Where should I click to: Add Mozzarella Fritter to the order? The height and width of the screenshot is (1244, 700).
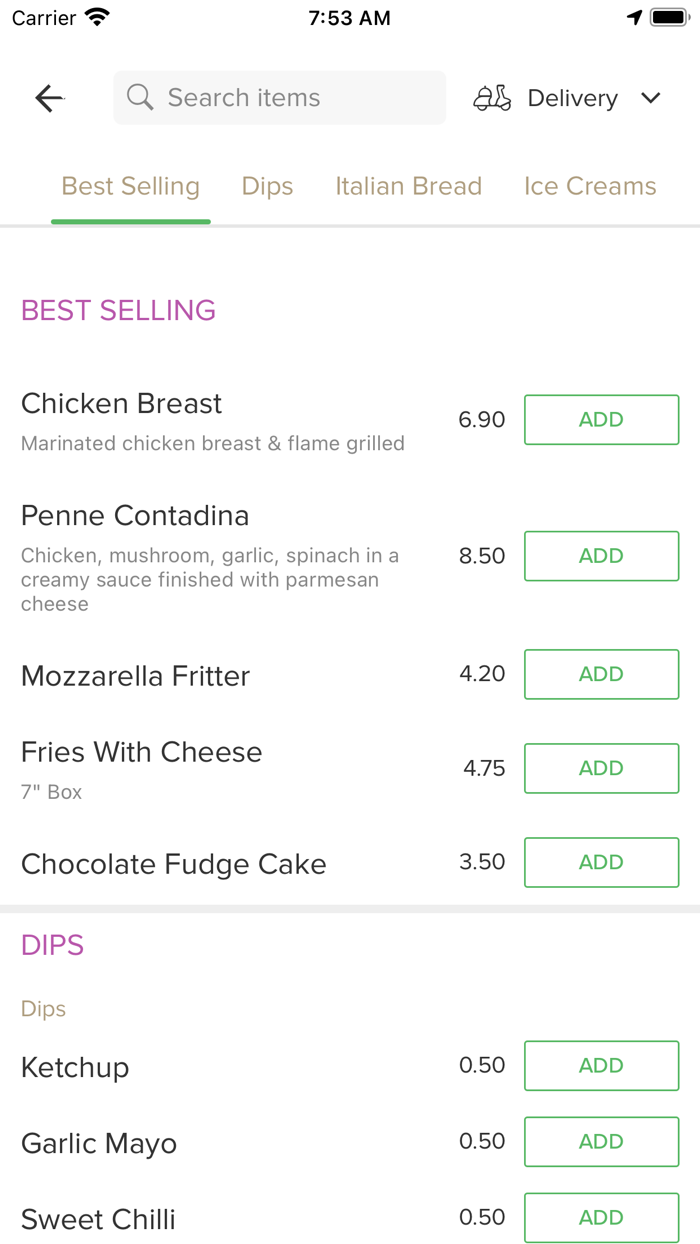click(x=601, y=674)
